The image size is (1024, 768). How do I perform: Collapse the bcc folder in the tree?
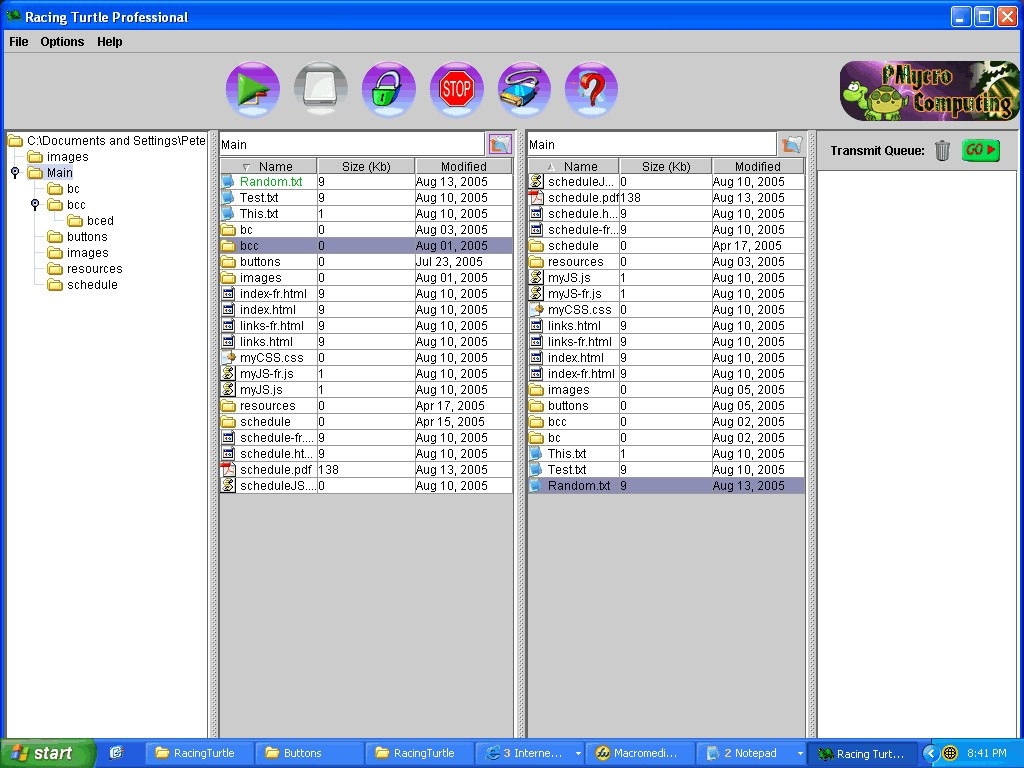point(35,204)
